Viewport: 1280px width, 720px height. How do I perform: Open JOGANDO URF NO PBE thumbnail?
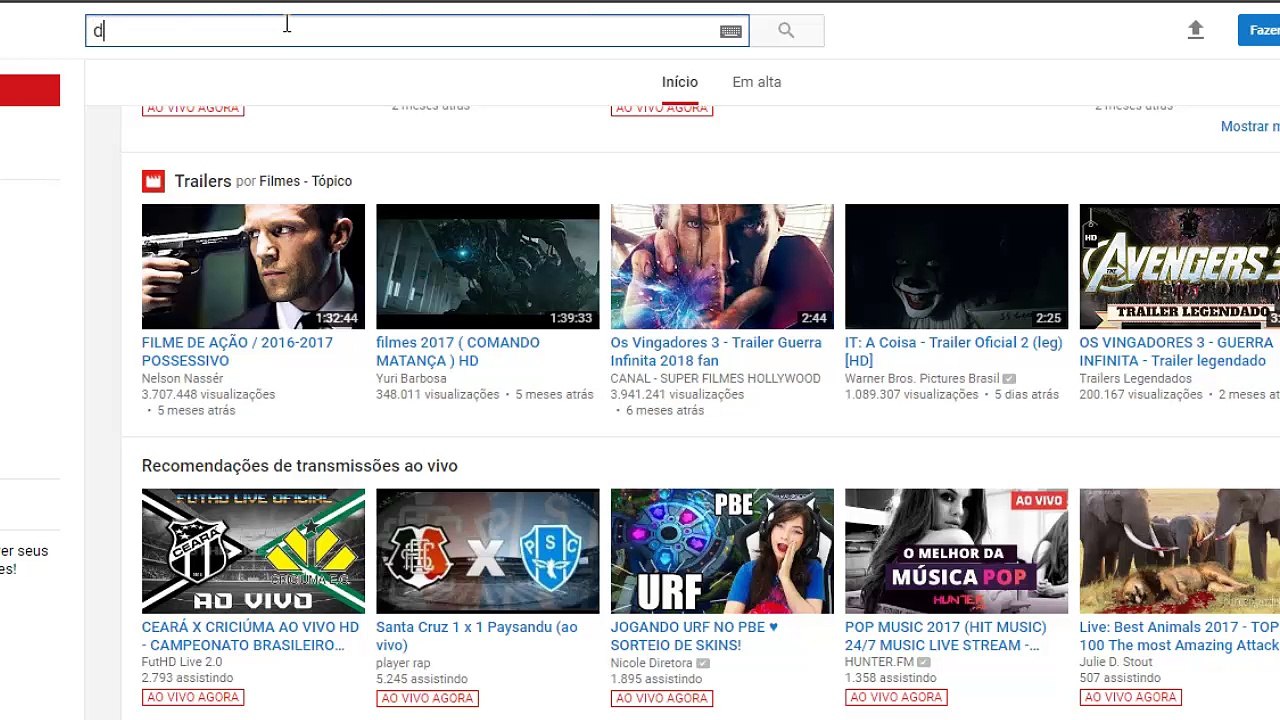click(722, 551)
